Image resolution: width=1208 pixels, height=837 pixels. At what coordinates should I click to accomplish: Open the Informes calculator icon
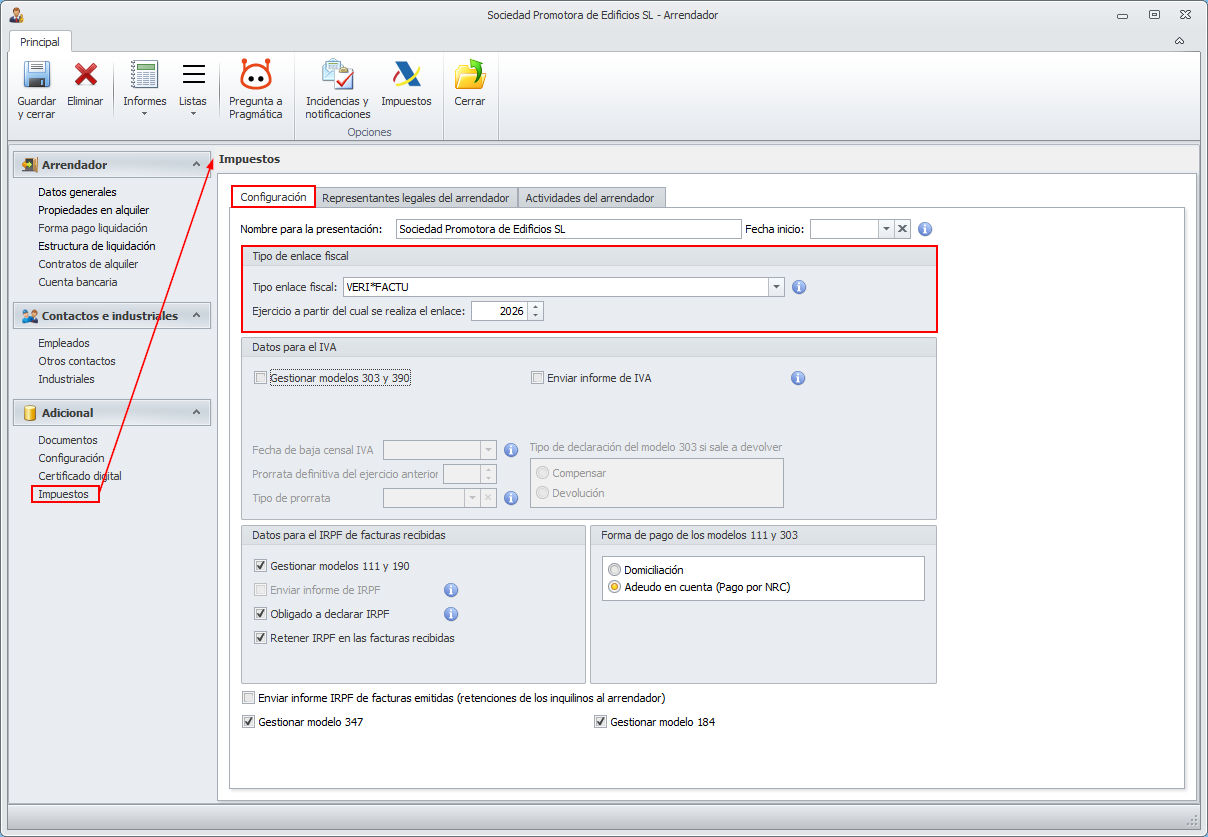(145, 75)
